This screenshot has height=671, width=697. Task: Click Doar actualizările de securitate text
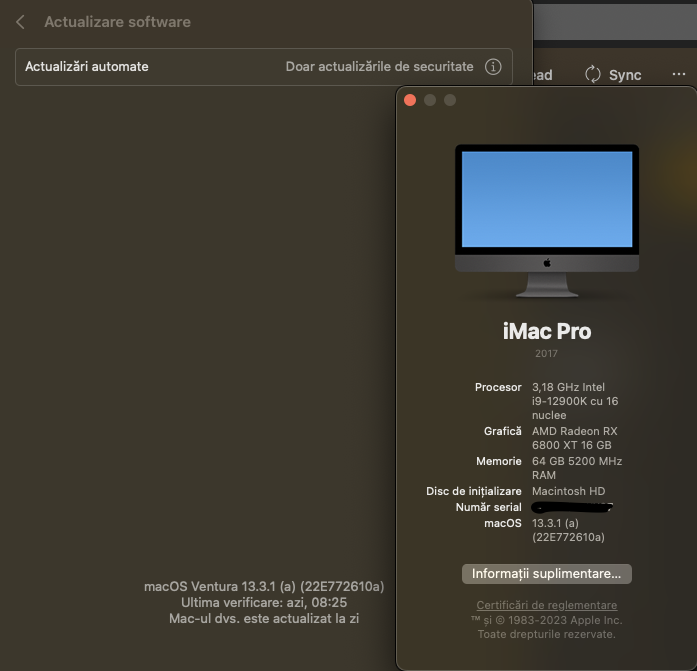pyautogui.click(x=379, y=67)
